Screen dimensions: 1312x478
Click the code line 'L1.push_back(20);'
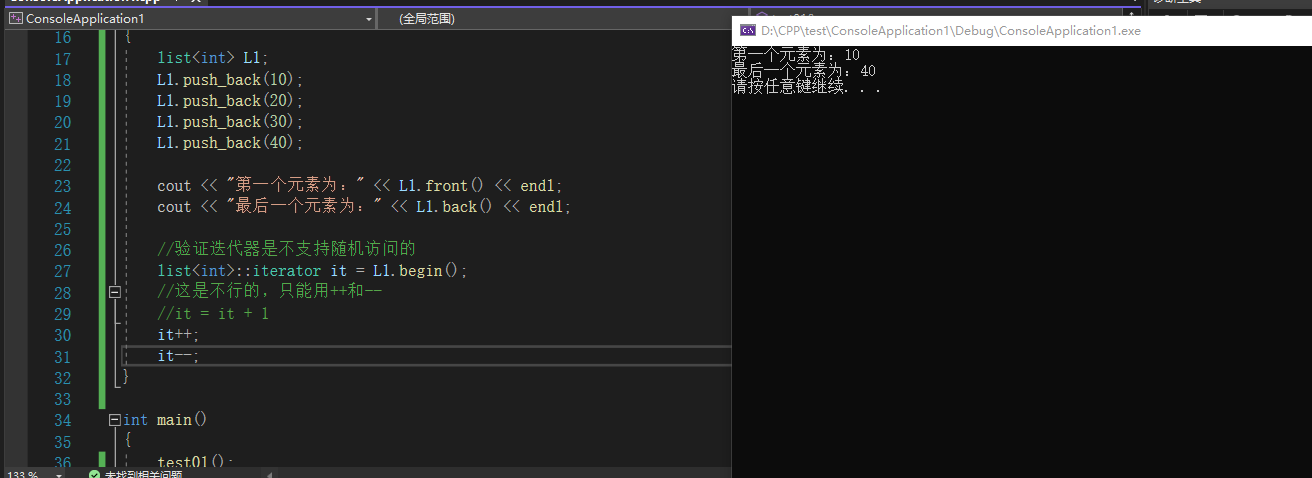coord(229,100)
